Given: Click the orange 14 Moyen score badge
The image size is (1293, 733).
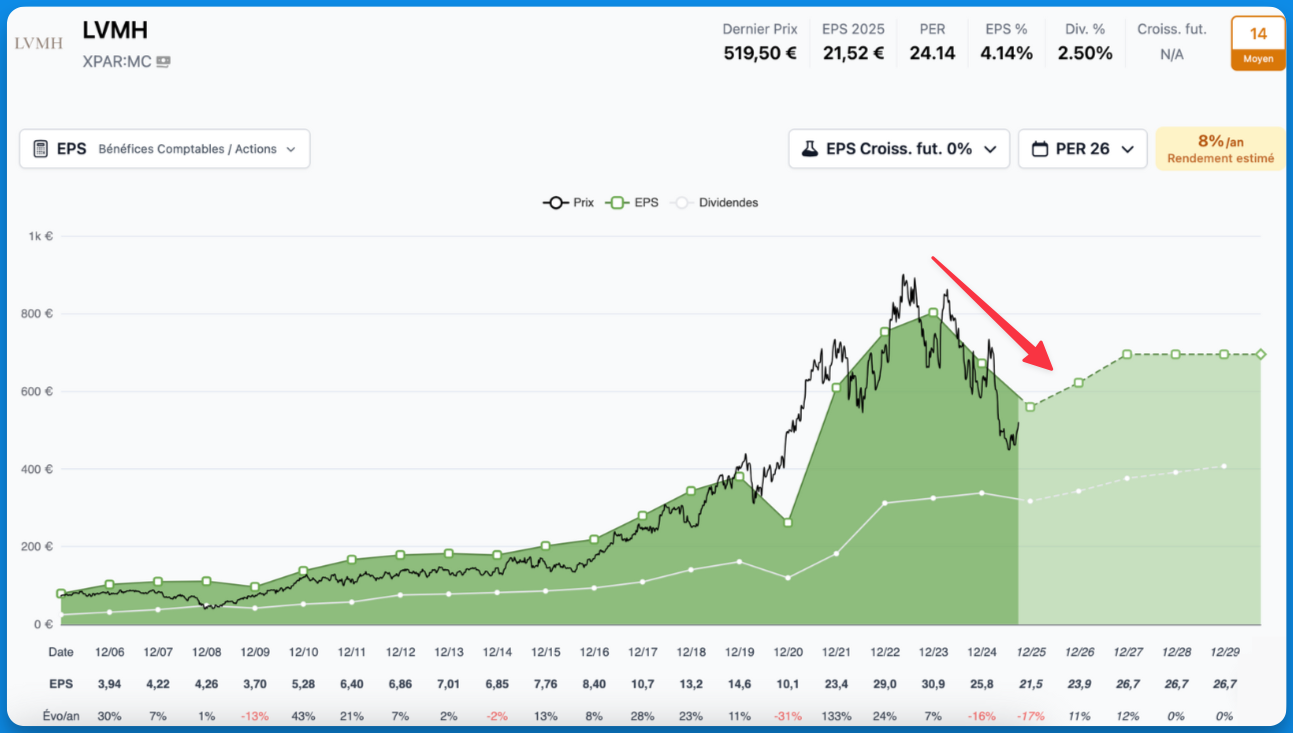Looking at the screenshot, I should coord(1257,43).
